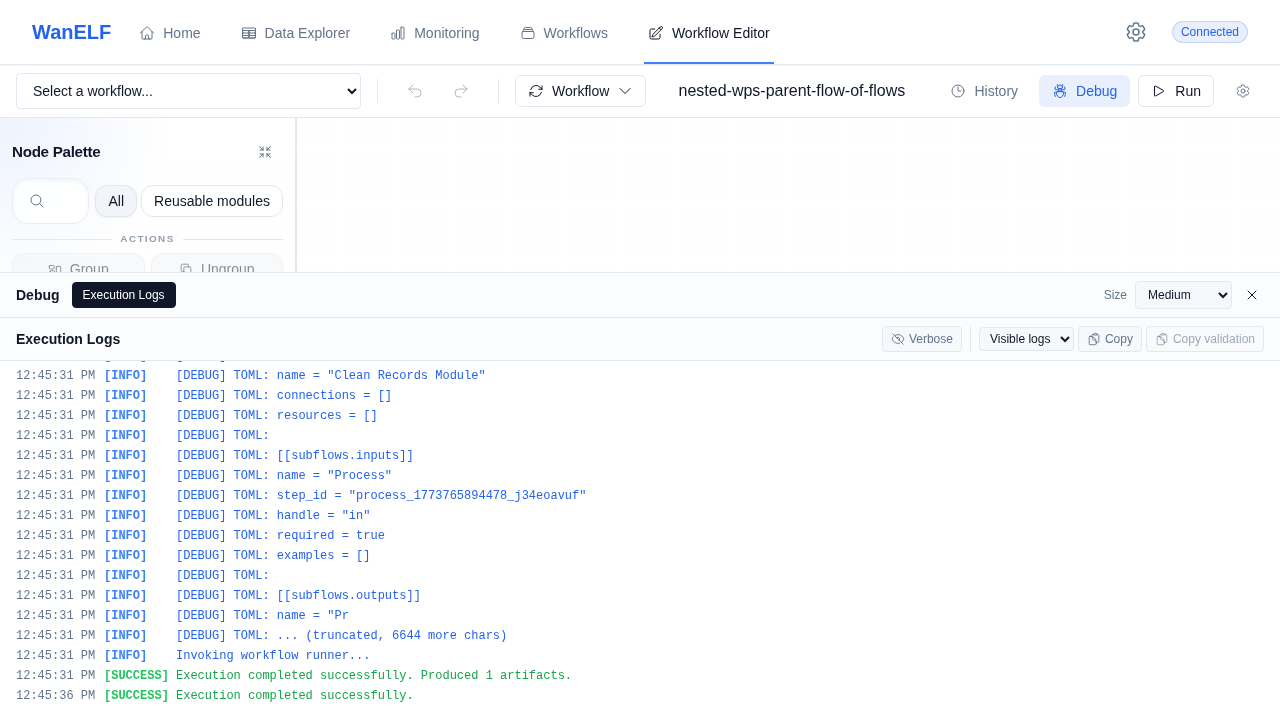Click the Connected status badge

[x=1210, y=32]
